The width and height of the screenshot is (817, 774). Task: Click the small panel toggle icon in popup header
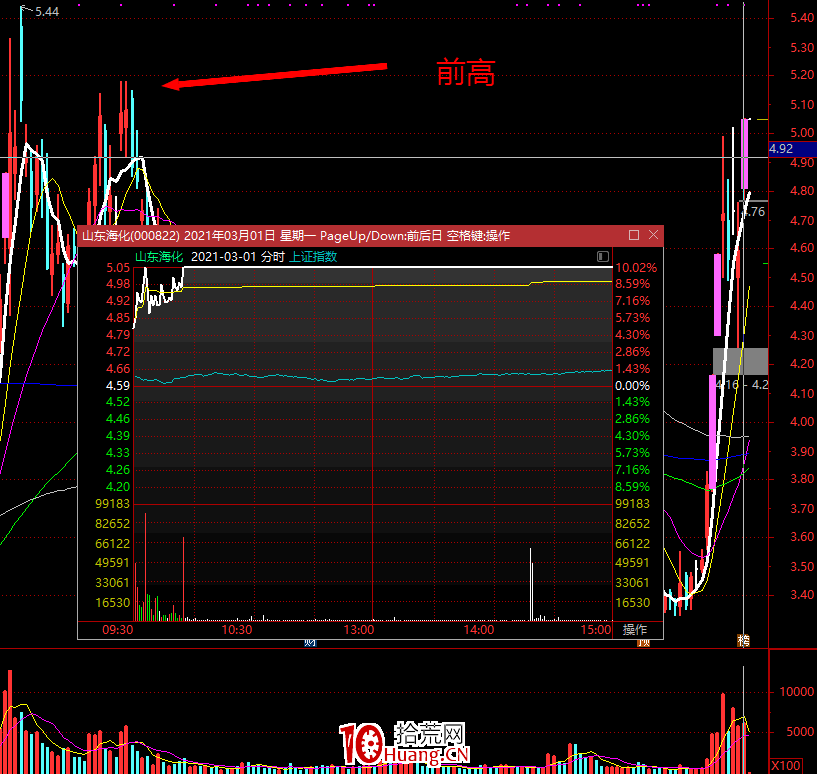(x=602, y=257)
